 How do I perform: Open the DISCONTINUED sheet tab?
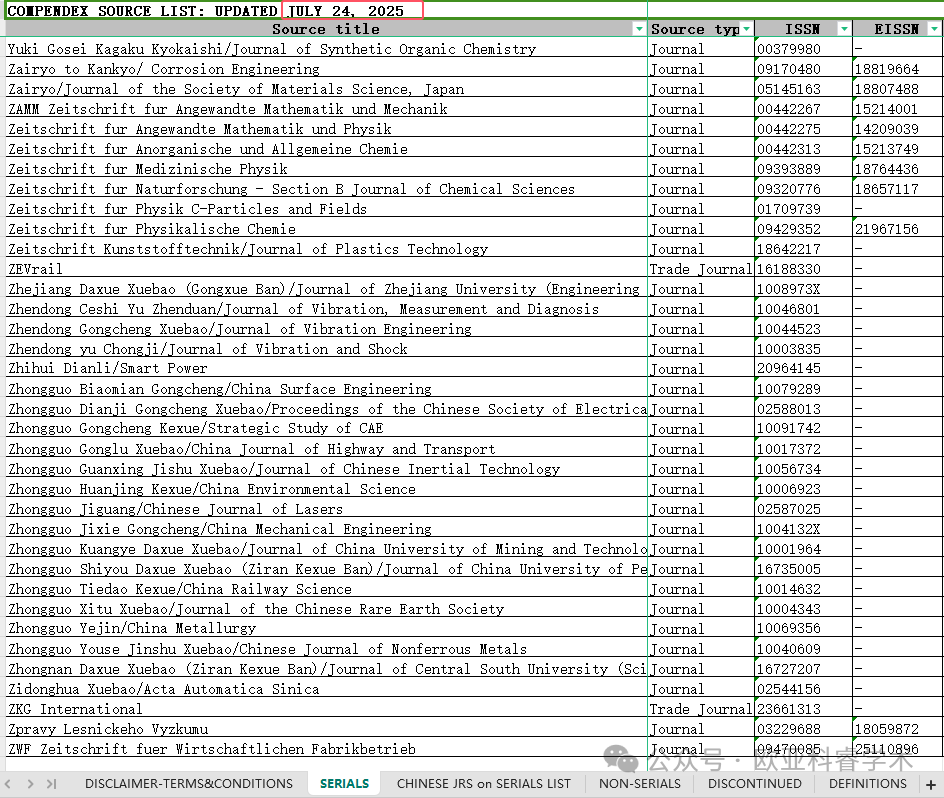pos(754,784)
